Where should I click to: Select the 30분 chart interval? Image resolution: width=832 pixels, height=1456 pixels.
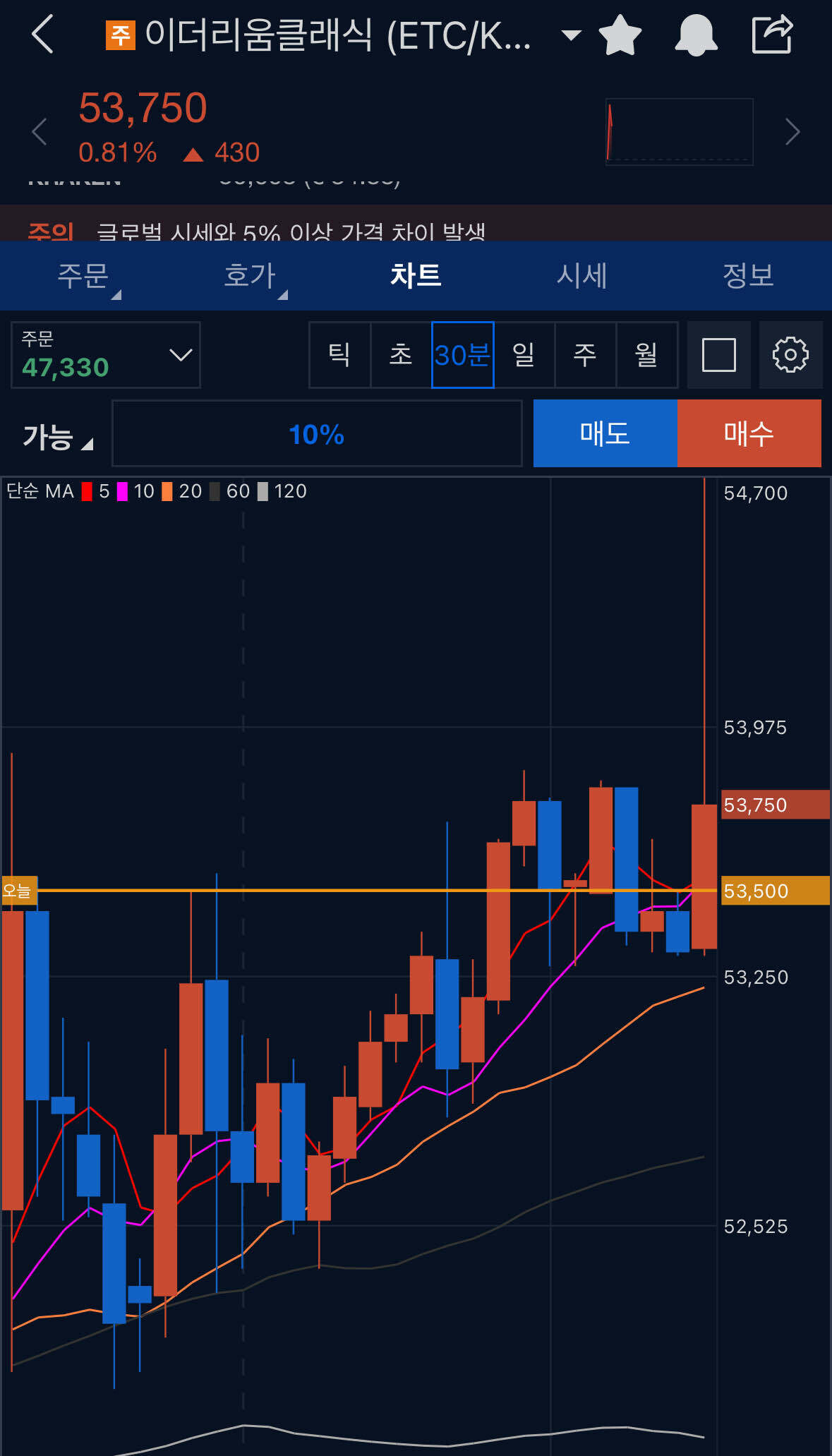(x=462, y=355)
